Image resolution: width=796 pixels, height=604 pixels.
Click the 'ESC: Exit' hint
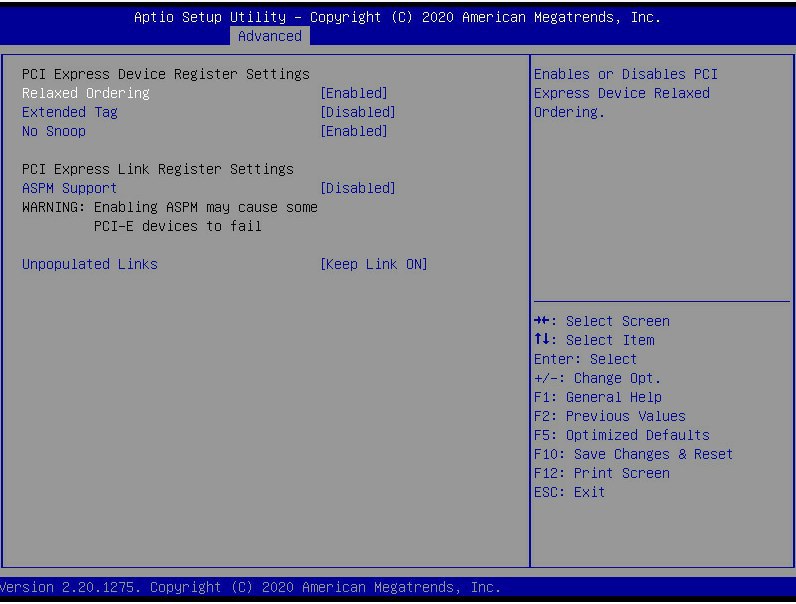[x=569, y=492]
